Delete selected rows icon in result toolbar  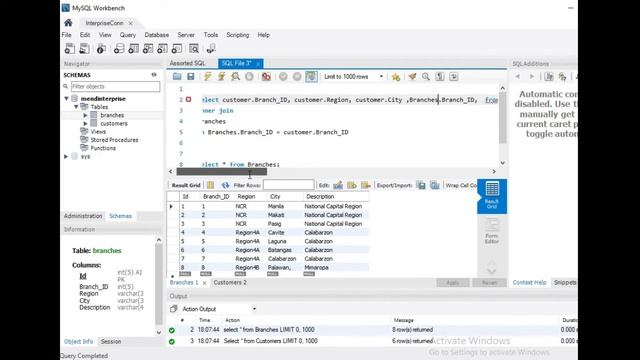(x=365, y=185)
